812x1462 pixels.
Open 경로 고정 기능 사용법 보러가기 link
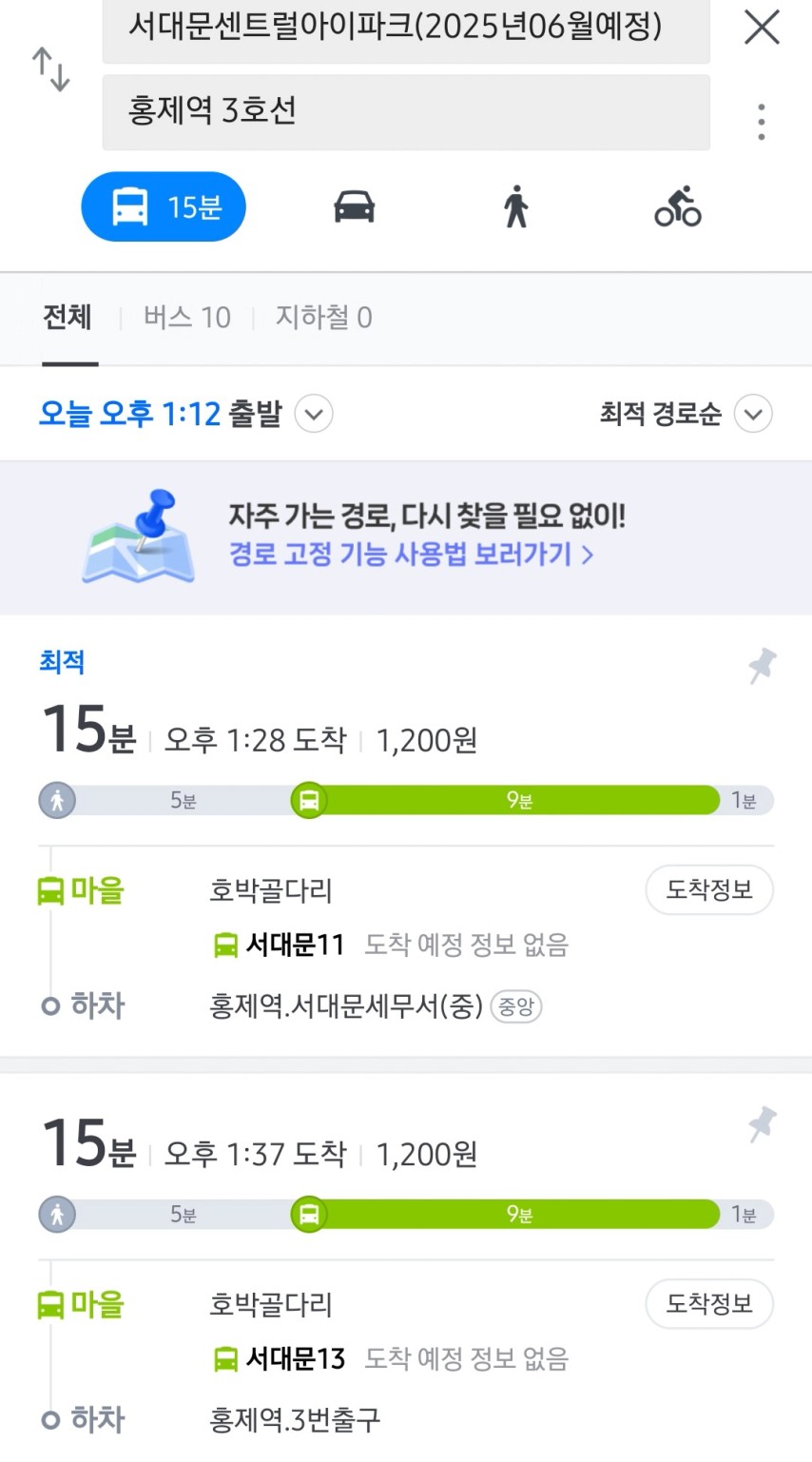411,554
